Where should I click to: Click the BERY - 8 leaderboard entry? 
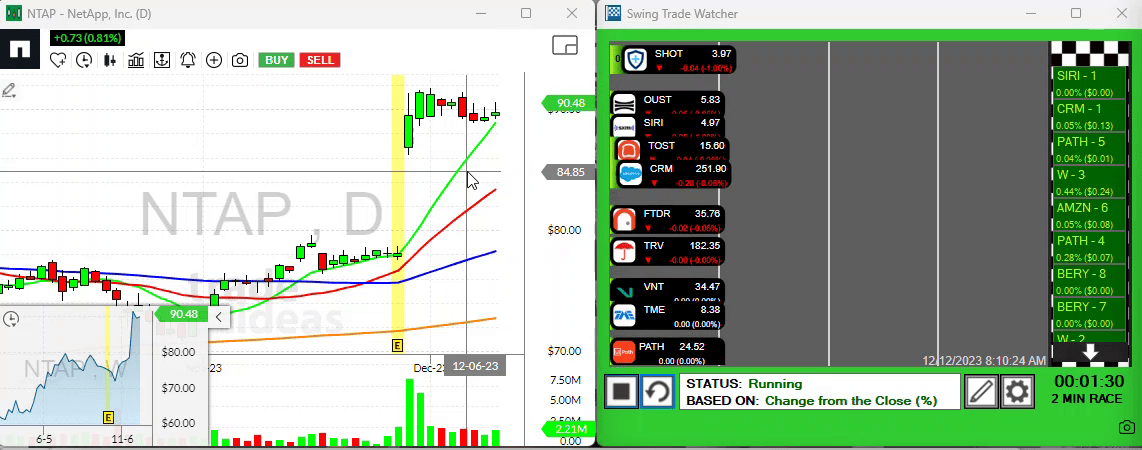(x=1090, y=280)
